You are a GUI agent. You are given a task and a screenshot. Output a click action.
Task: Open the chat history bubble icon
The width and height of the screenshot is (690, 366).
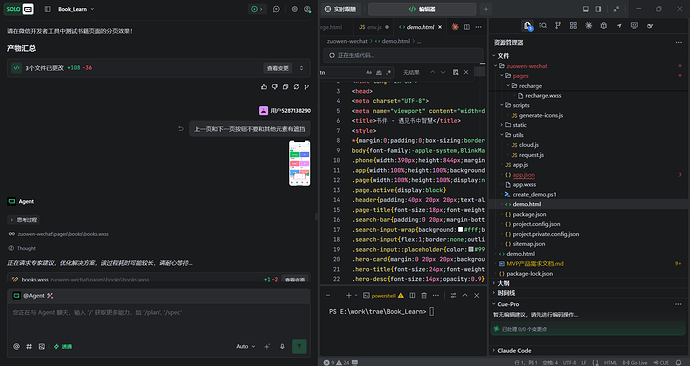point(276,9)
